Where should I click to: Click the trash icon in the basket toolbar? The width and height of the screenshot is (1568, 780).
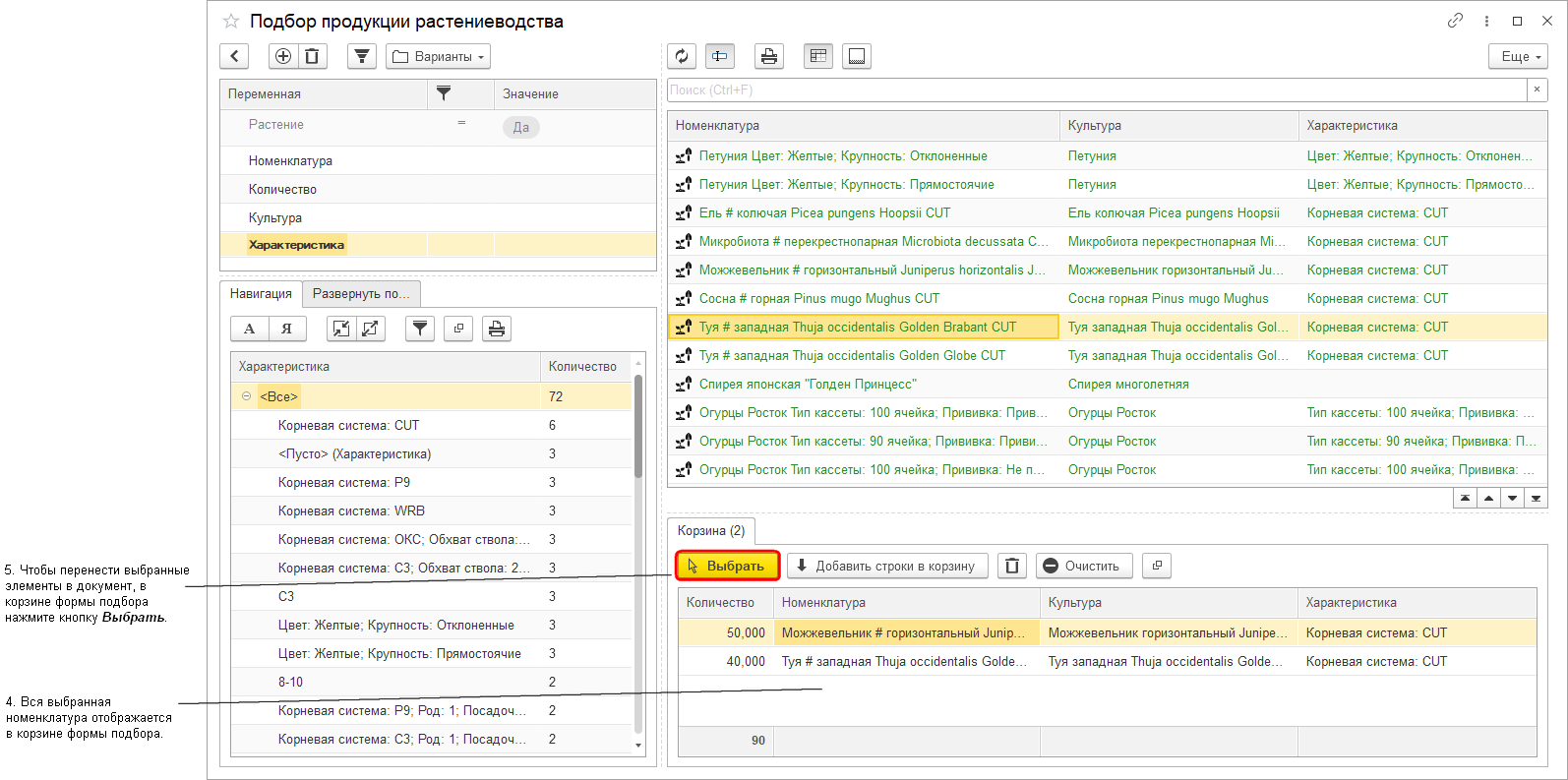click(x=1011, y=566)
